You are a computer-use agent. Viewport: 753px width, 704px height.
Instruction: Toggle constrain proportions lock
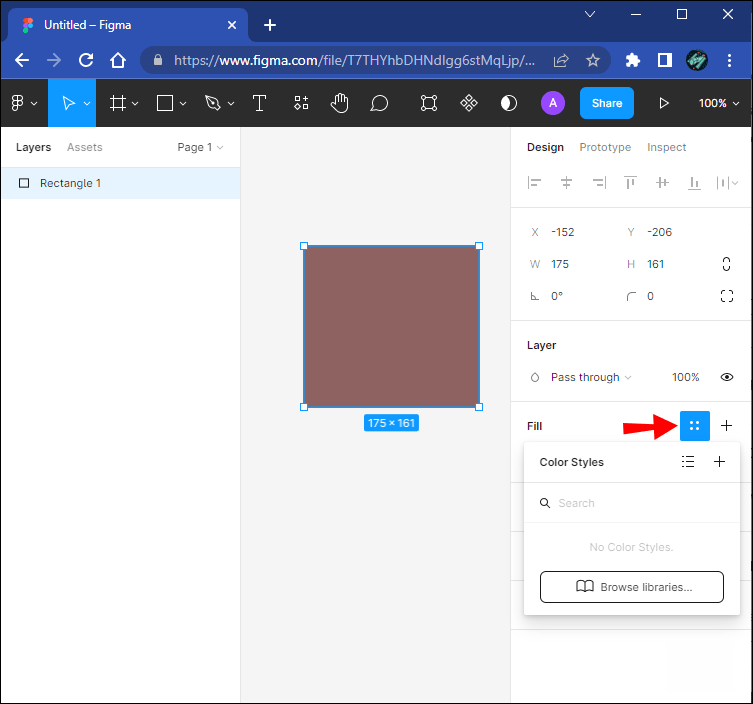pyautogui.click(x=727, y=264)
